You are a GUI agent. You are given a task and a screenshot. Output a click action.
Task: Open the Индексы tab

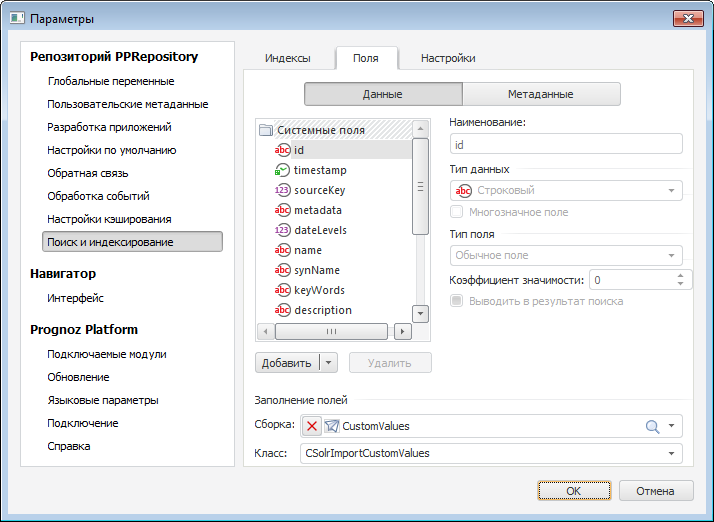(288, 58)
